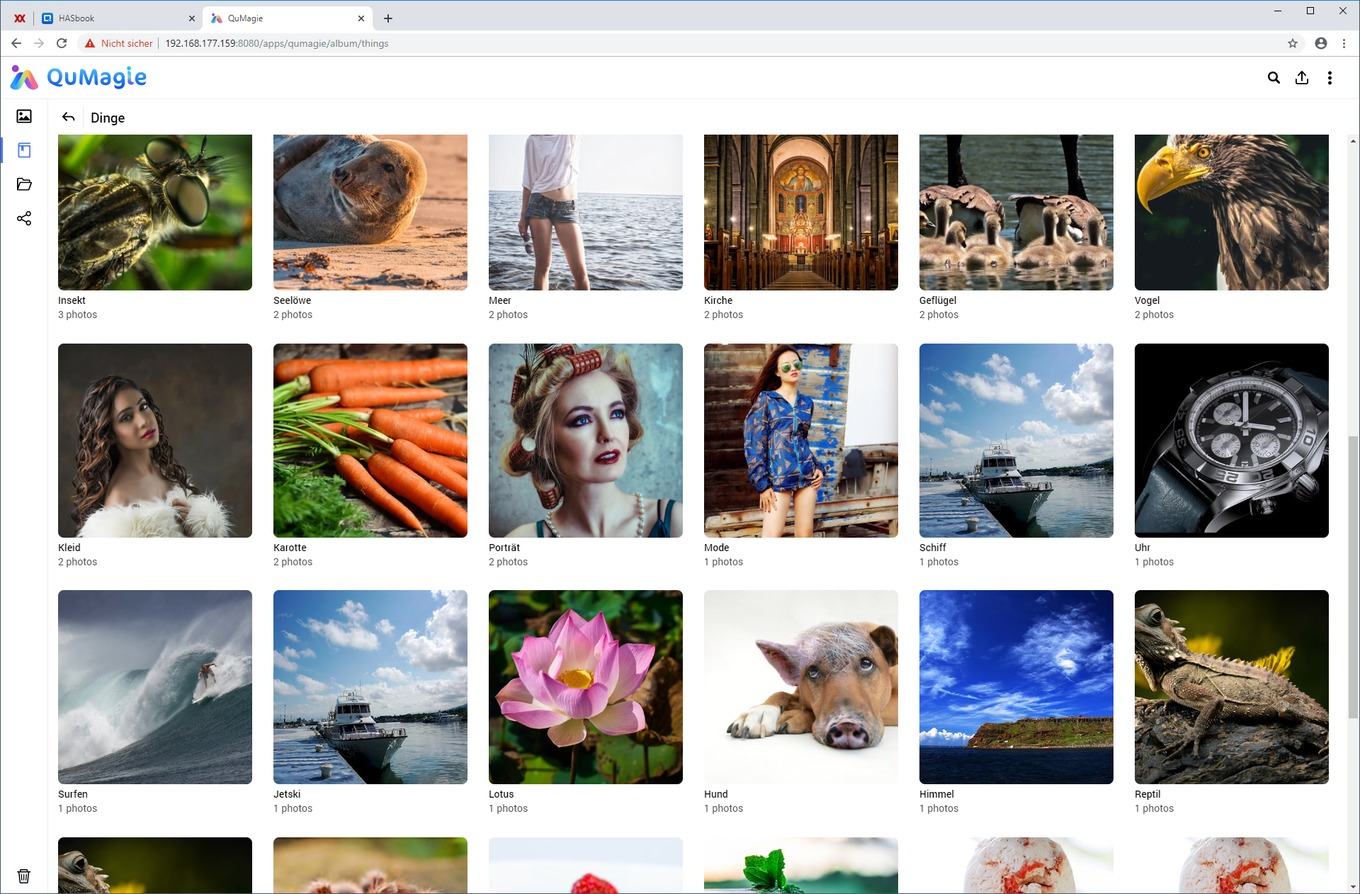The height and width of the screenshot is (894, 1360).
Task: Open the Albums view in sidebar
Action: pyautogui.click(x=24, y=150)
